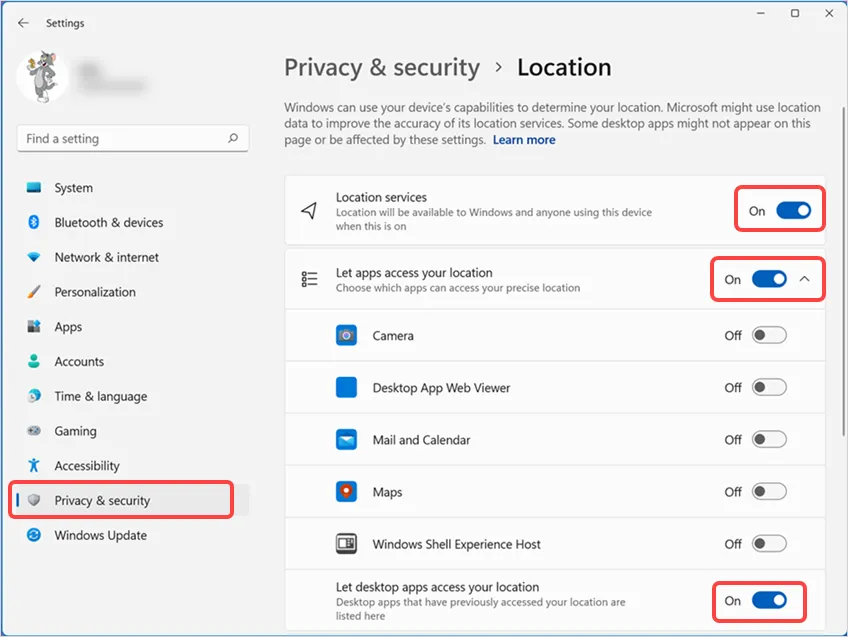Select the System settings icon
This screenshot has height=637, width=848.
coord(32,187)
